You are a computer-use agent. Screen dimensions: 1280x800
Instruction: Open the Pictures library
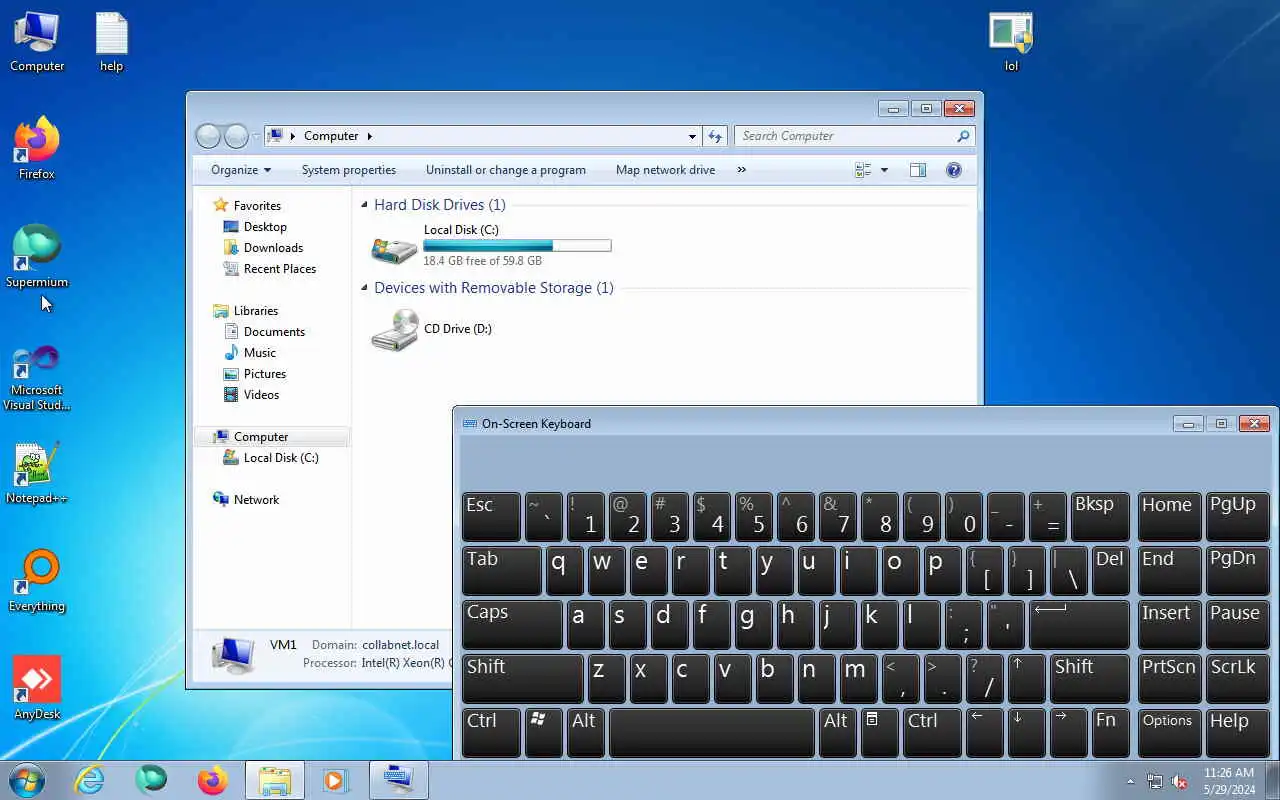264,374
